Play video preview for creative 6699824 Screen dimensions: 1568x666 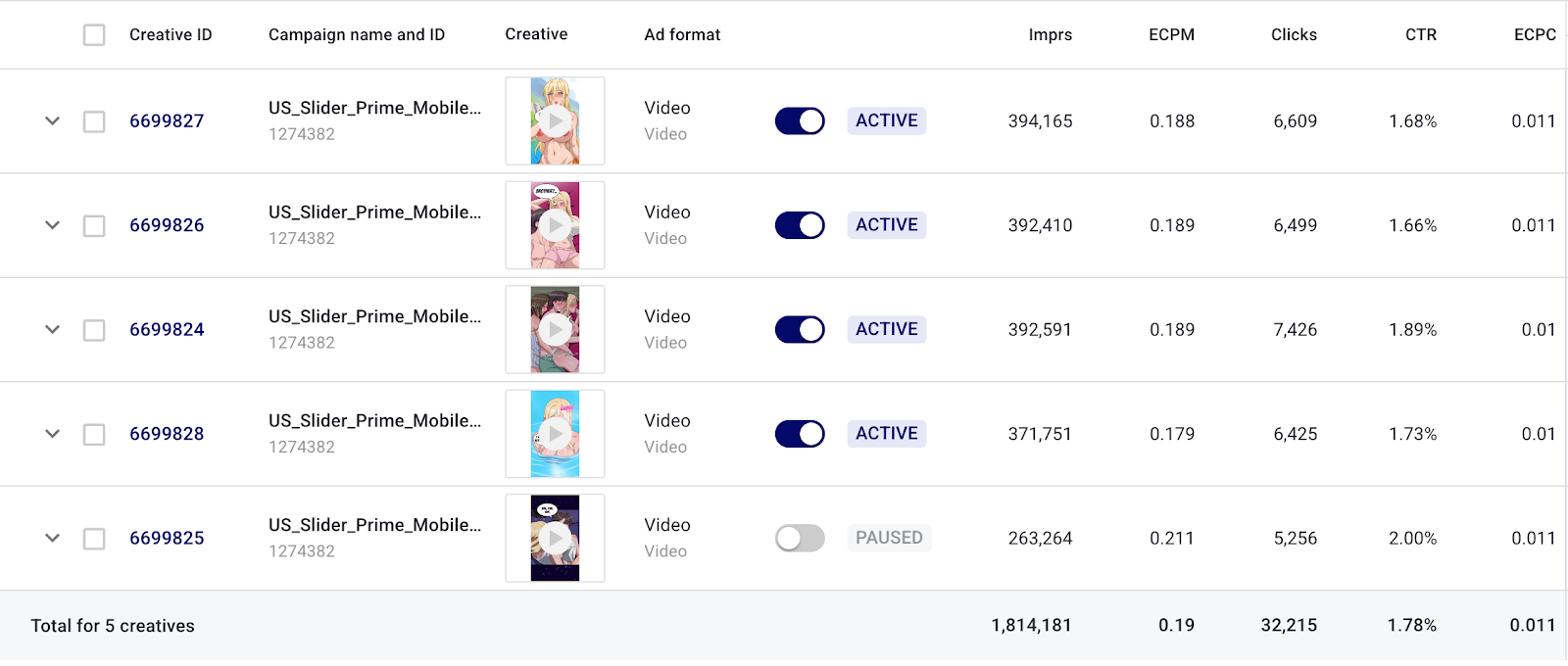[x=555, y=330]
